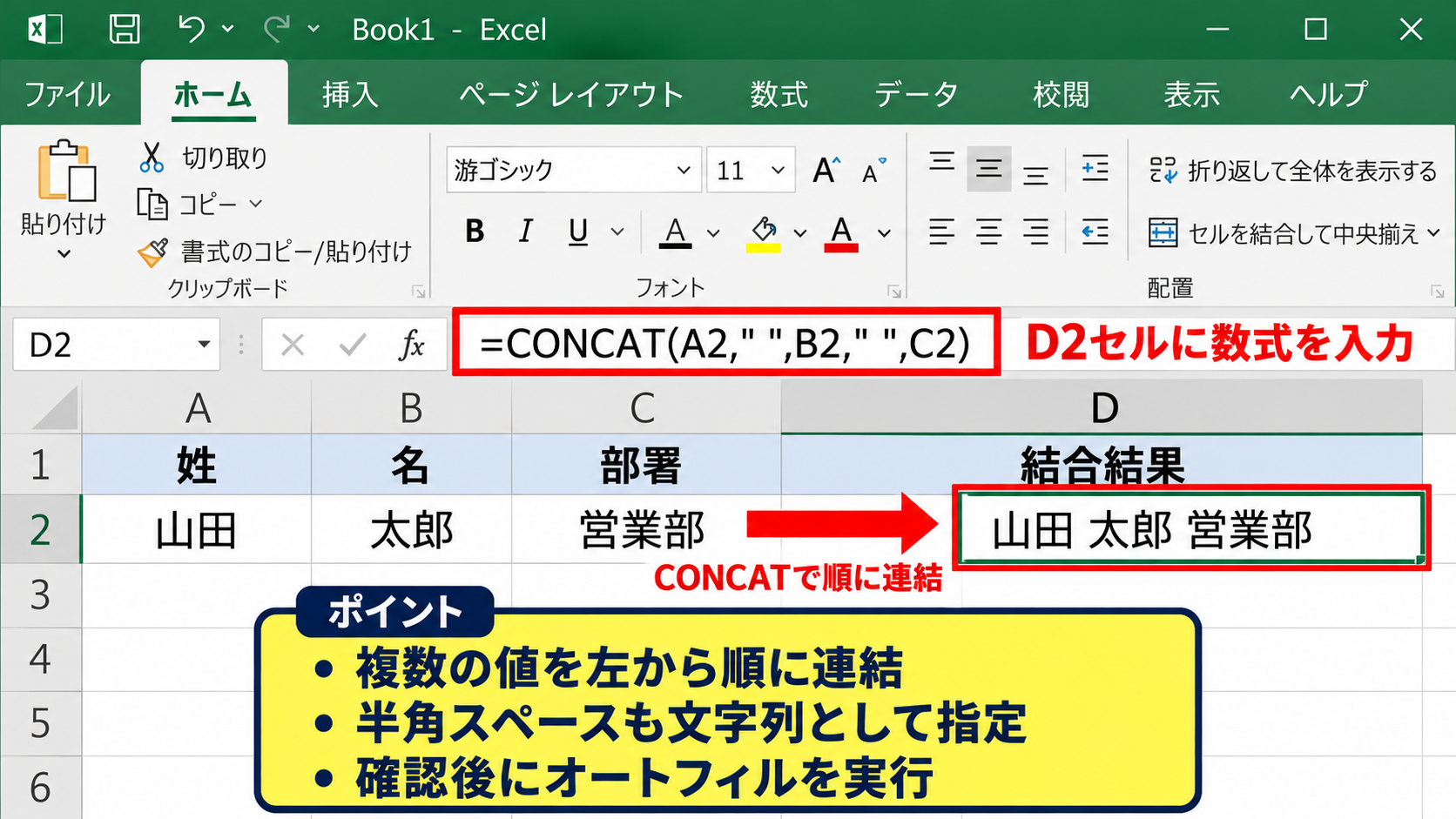Select column D header

coord(1102,406)
